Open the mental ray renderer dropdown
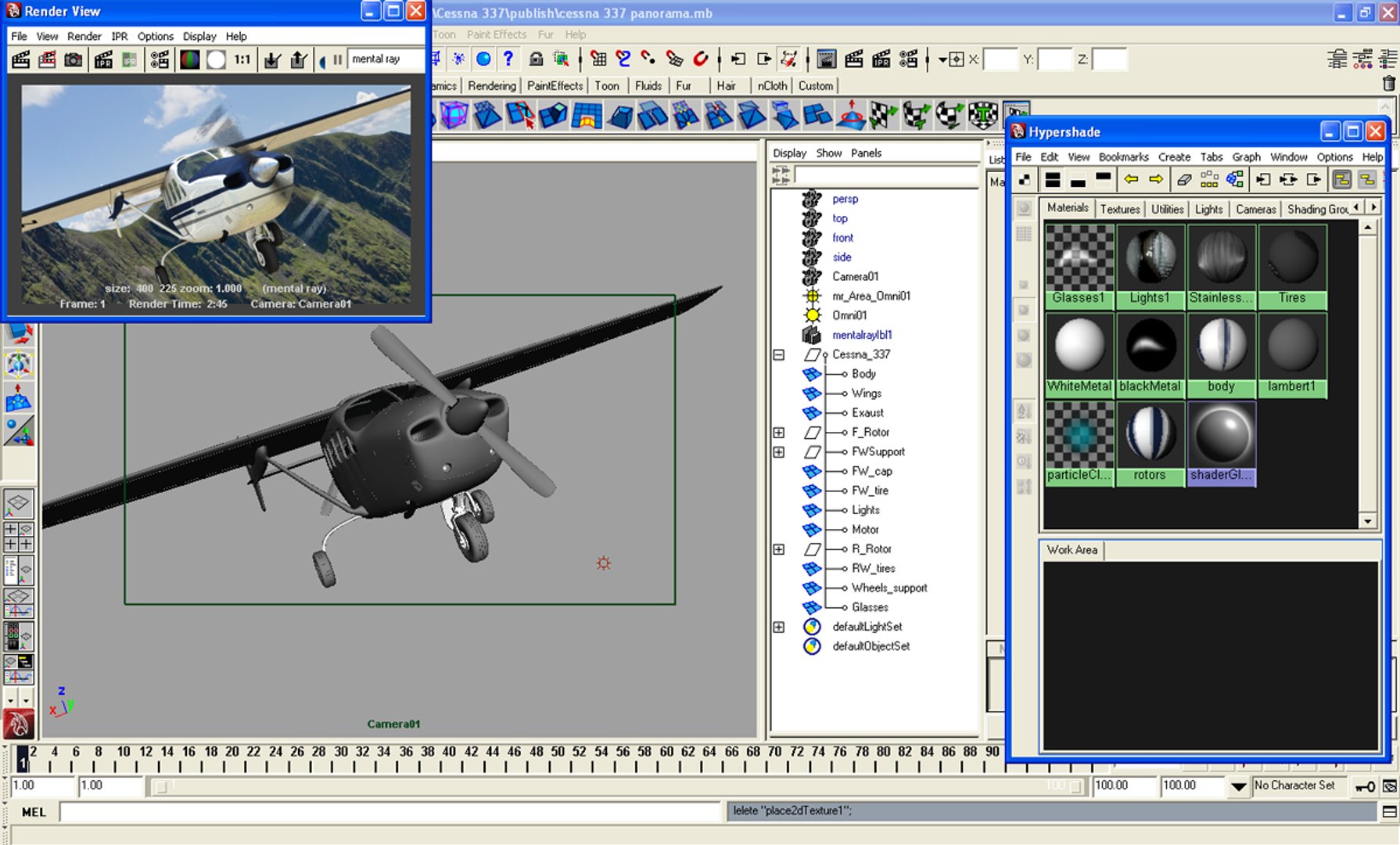 click(x=386, y=59)
